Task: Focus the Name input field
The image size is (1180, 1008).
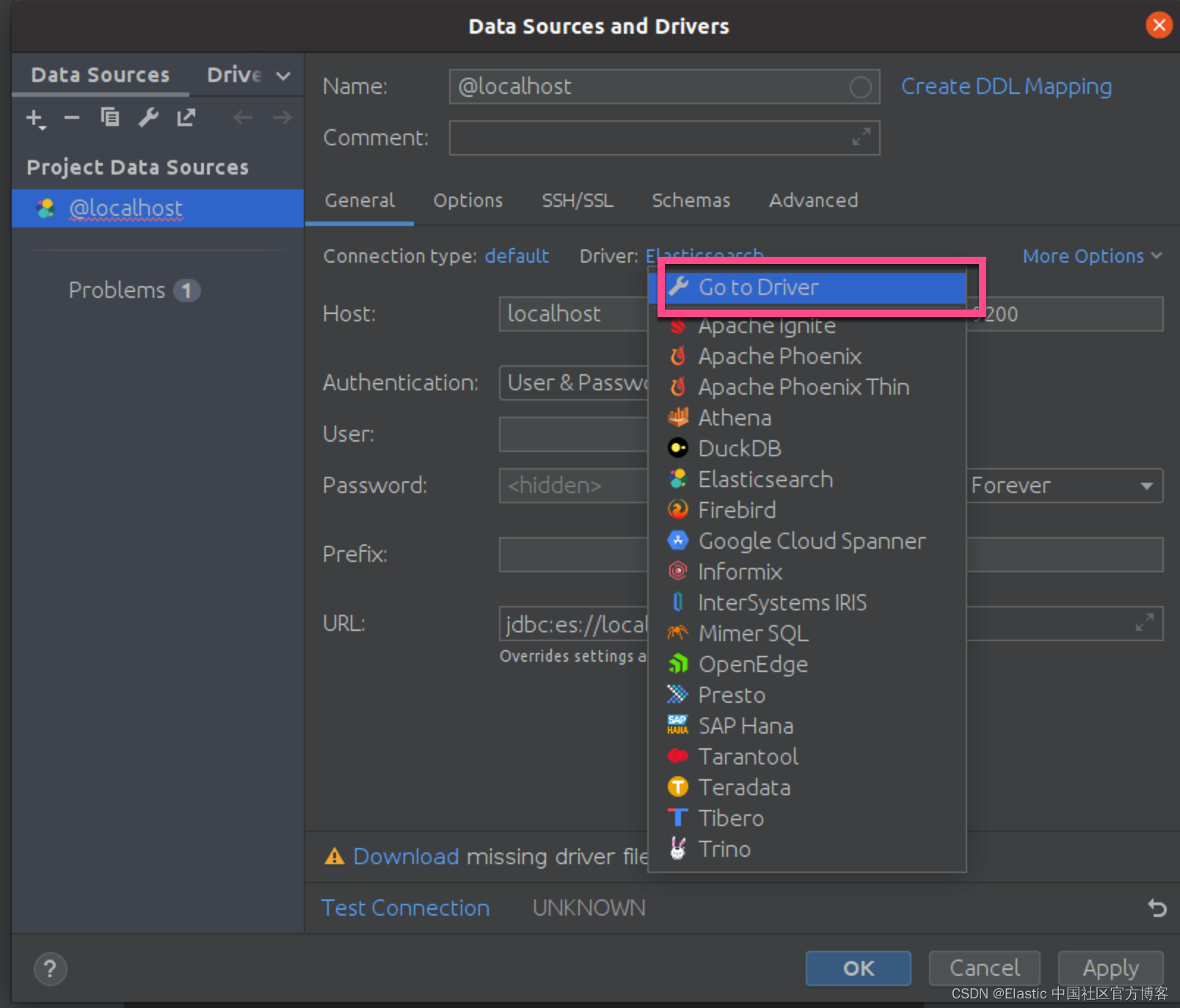Action: pyautogui.click(x=664, y=87)
